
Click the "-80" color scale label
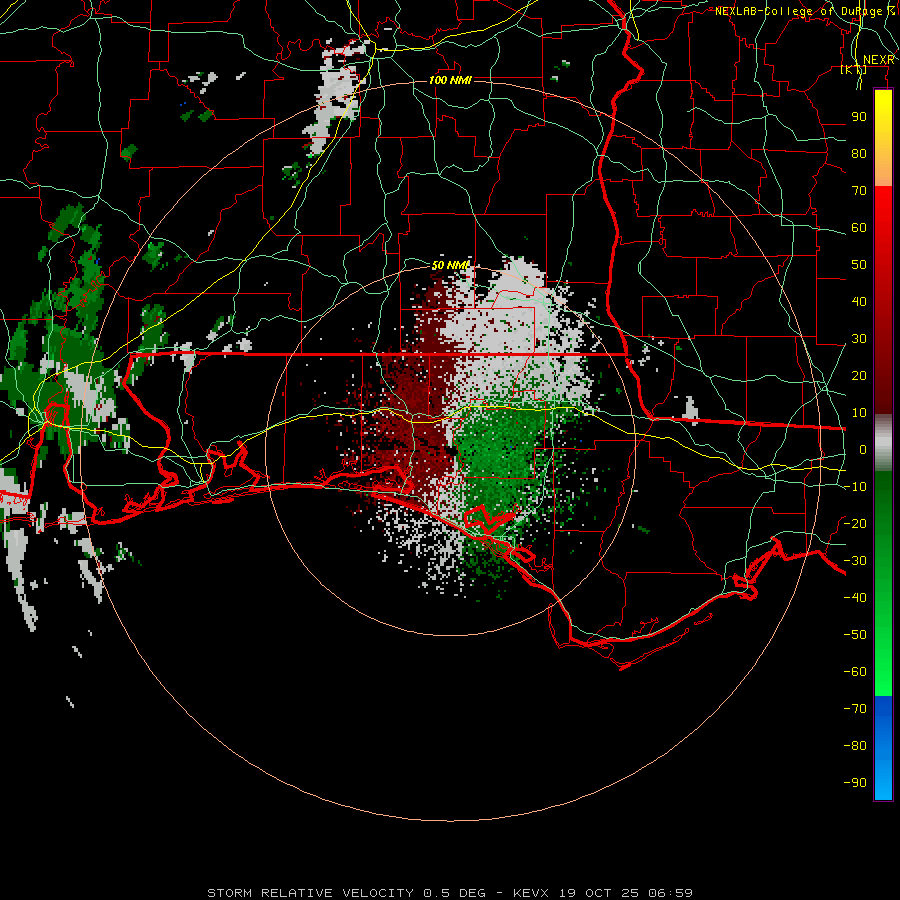pyautogui.click(x=855, y=746)
